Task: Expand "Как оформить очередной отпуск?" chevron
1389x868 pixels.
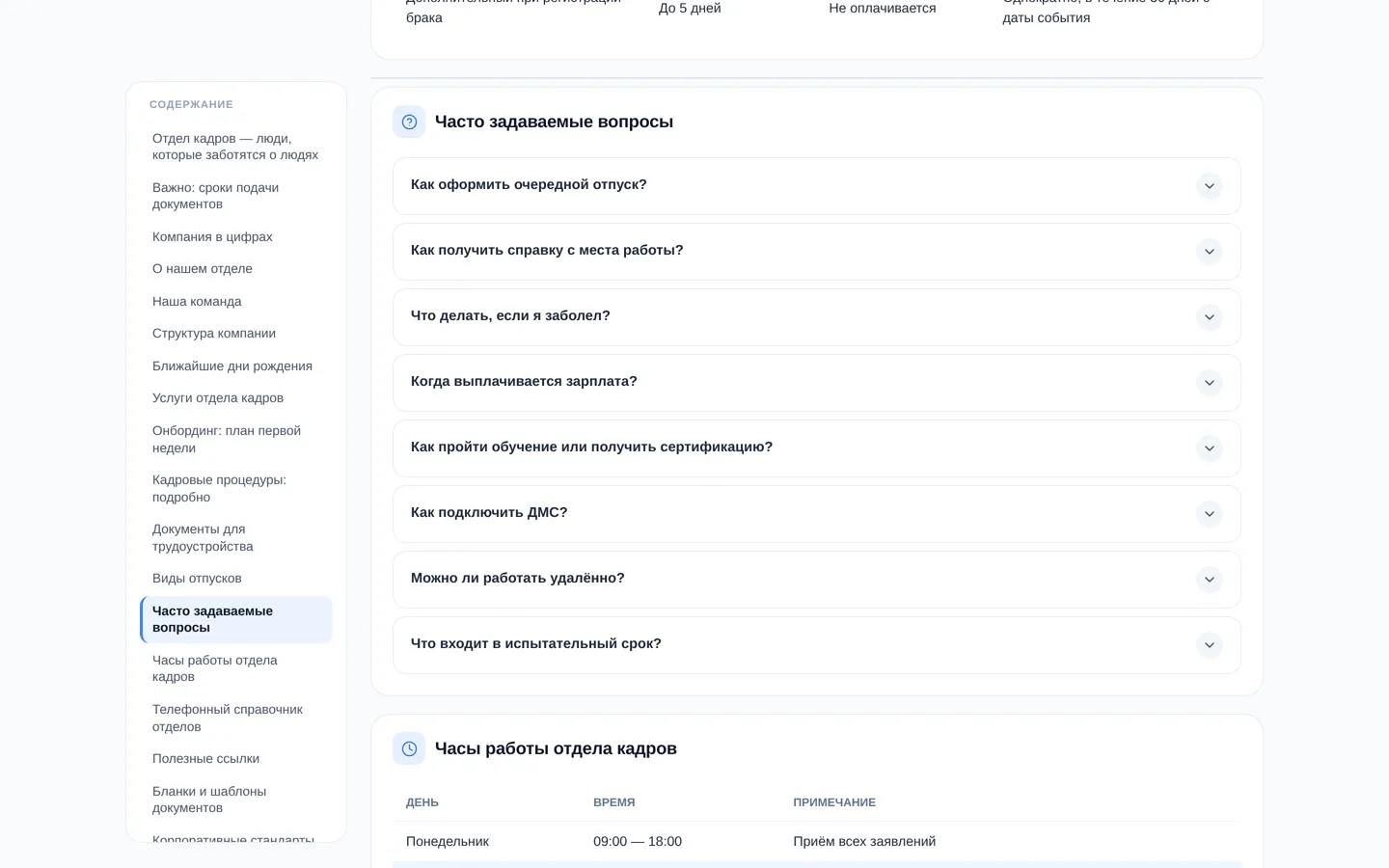Action: (1209, 186)
